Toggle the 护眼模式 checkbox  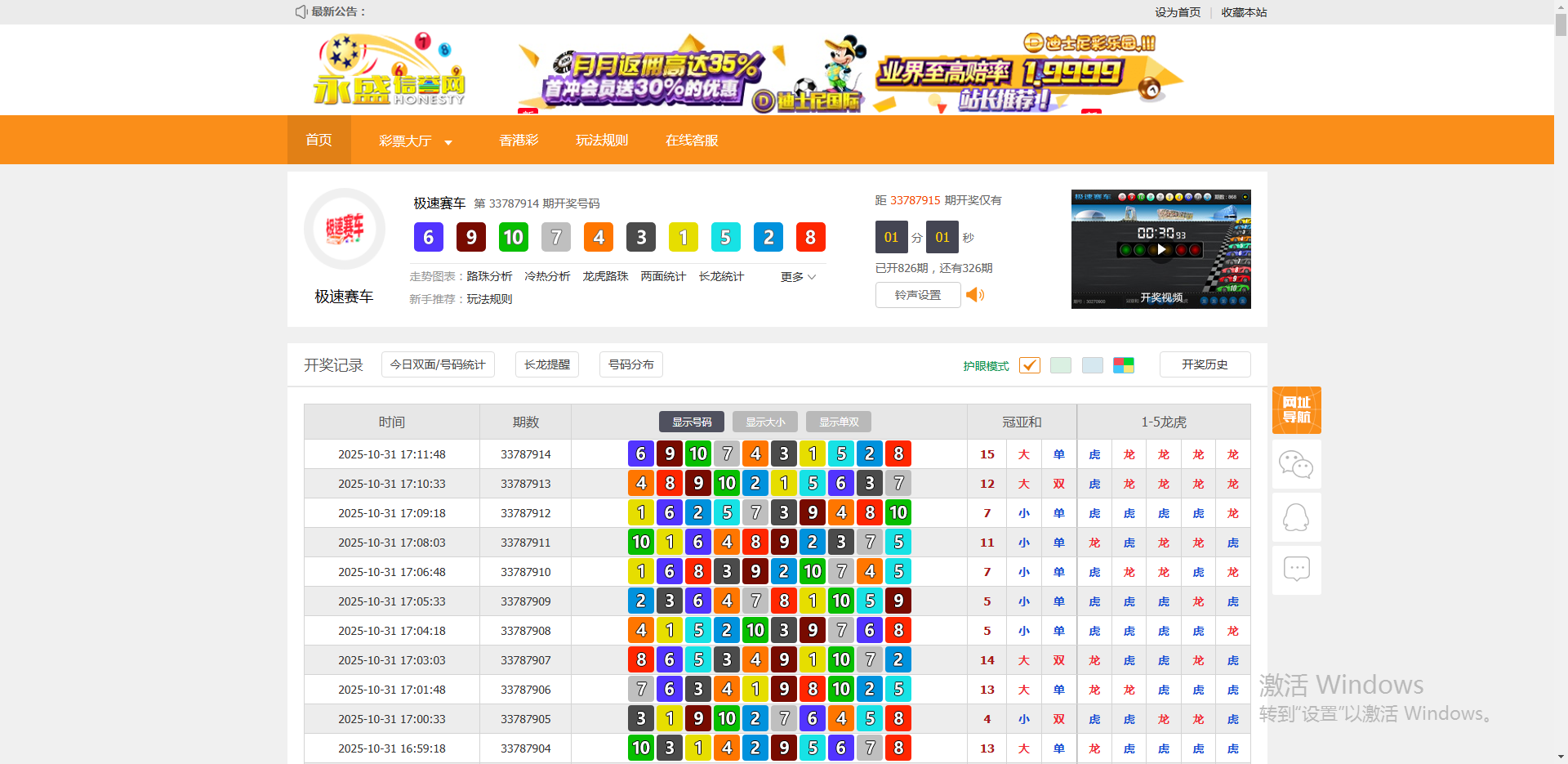(x=1029, y=365)
